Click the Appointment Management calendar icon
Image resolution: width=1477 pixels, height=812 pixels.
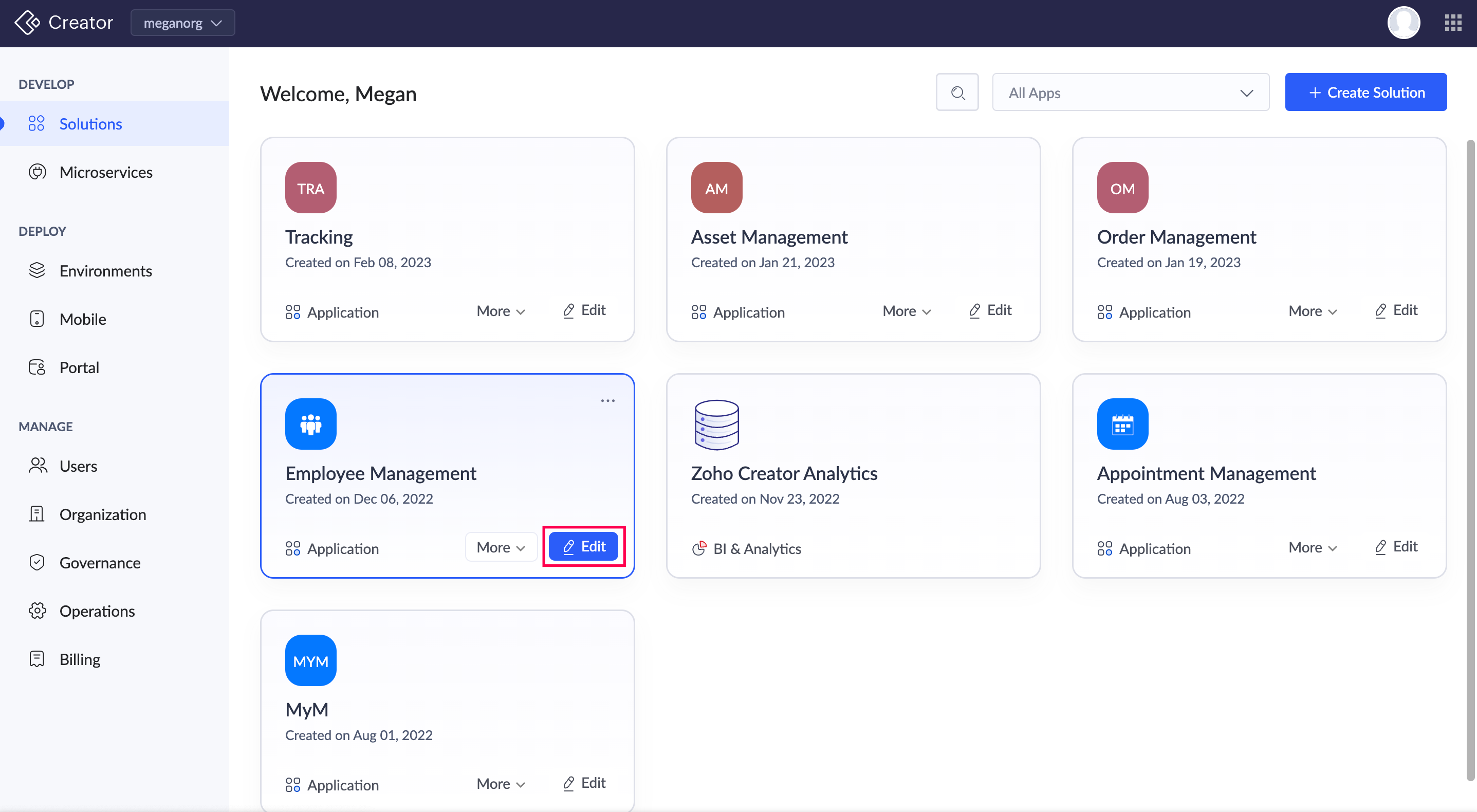click(x=1122, y=425)
